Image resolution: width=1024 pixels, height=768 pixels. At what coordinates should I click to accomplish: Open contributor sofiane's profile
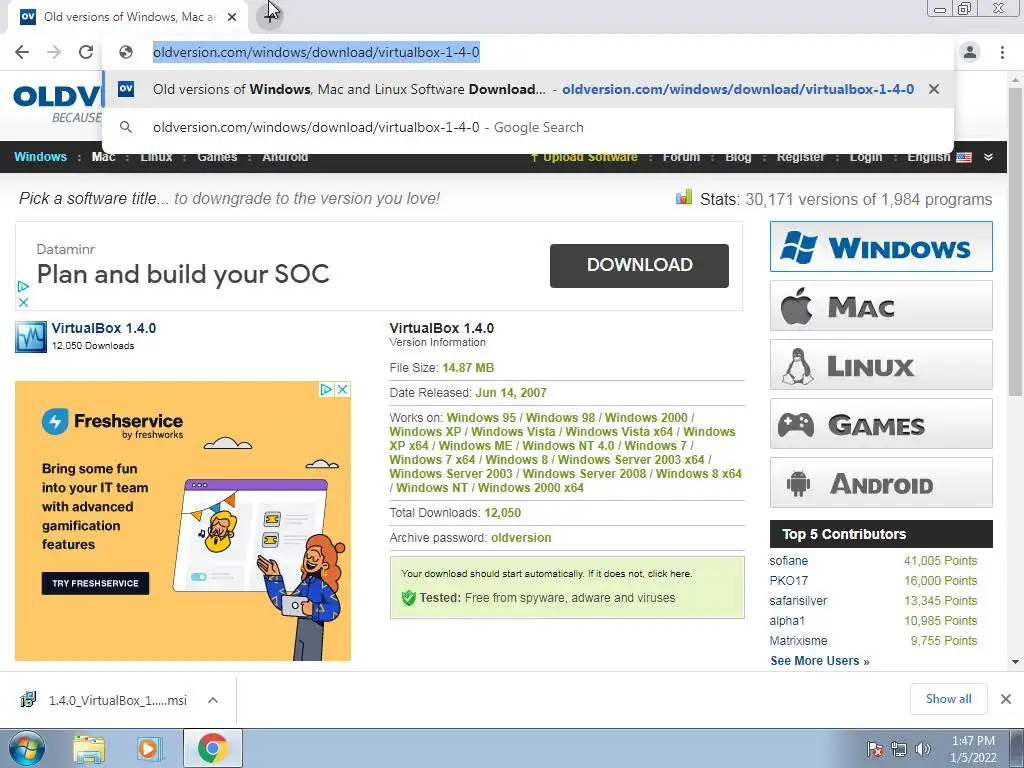[x=788, y=561]
